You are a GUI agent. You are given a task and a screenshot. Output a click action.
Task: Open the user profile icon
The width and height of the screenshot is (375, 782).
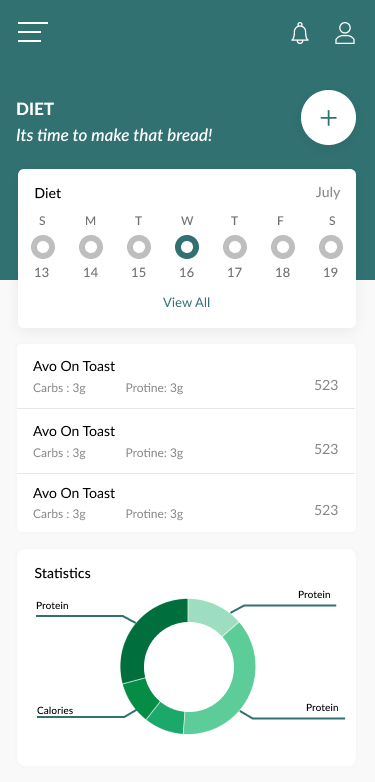click(x=345, y=33)
